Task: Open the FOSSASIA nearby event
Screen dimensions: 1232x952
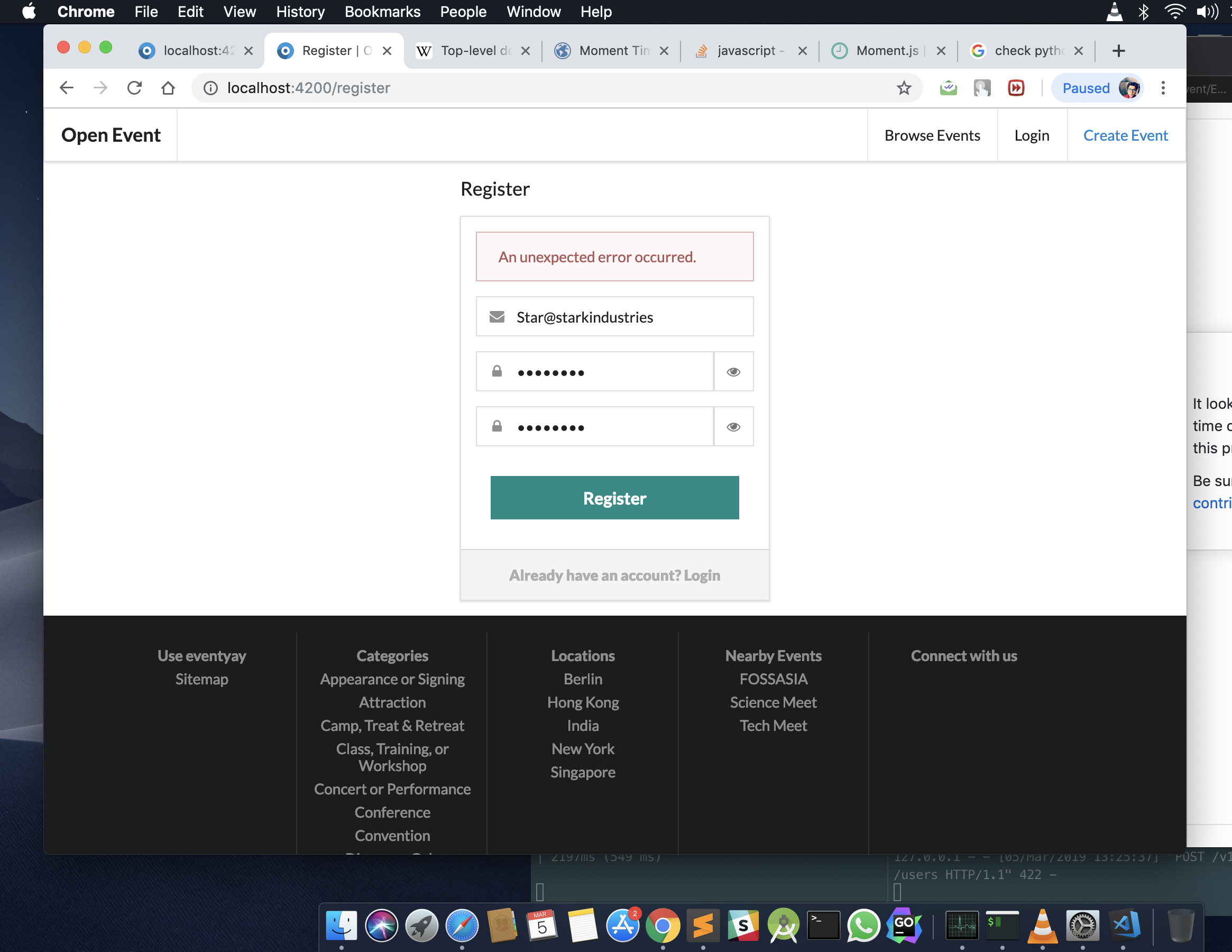Action: click(x=774, y=679)
